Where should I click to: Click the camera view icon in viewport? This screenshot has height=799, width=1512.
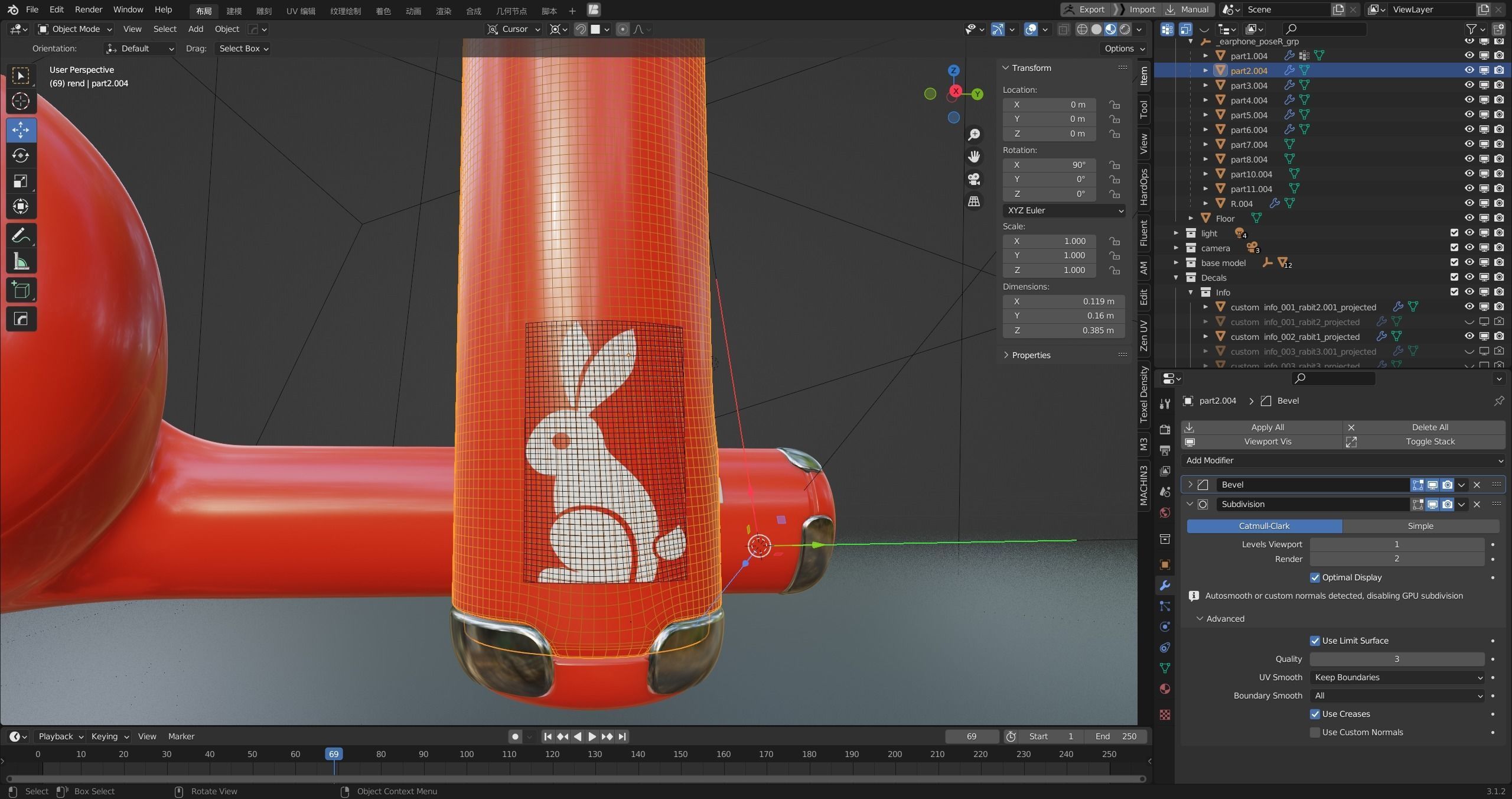pos(974,179)
